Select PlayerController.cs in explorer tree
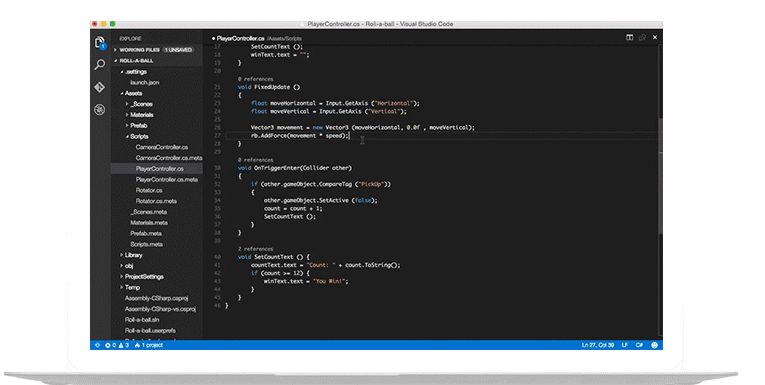This screenshot has width=765, height=385. click(x=157, y=168)
